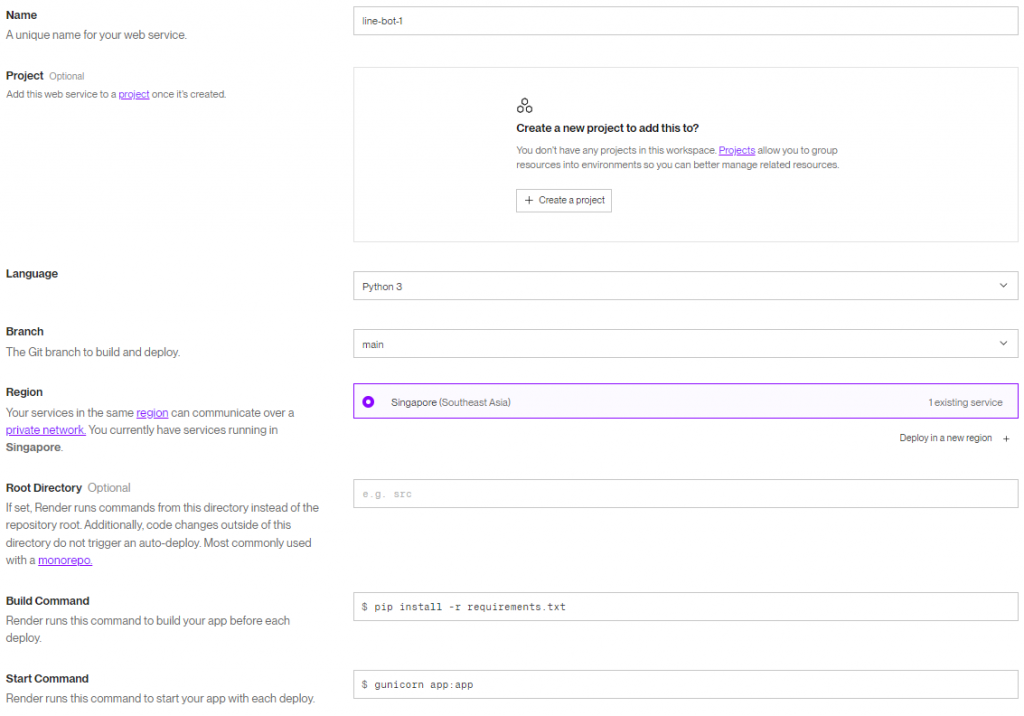This screenshot has width=1024, height=716.
Task: Click into the Root Directory input
Action: (x=685, y=494)
